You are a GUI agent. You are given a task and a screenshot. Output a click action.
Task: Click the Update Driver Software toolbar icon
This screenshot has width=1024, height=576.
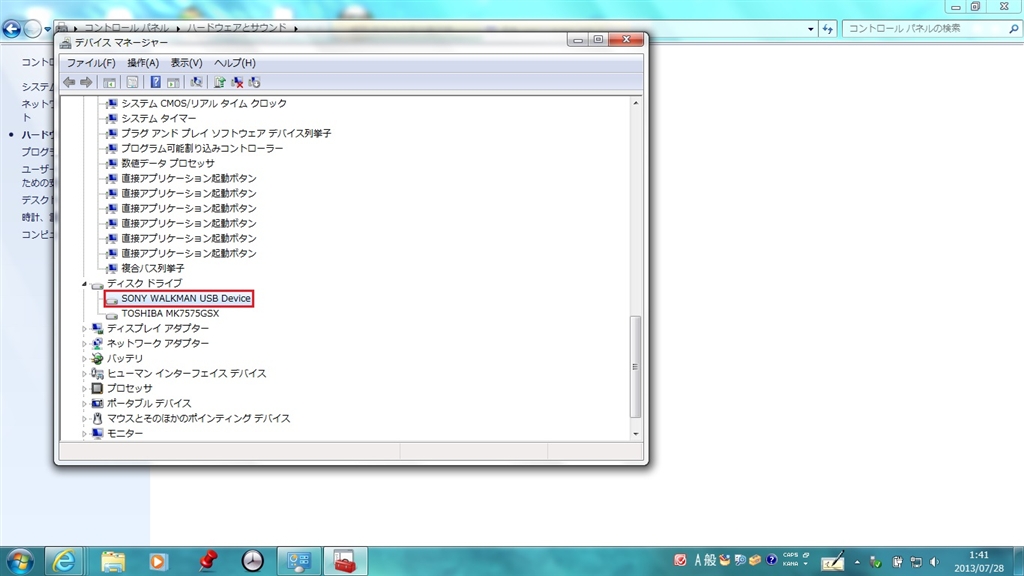click(x=219, y=82)
